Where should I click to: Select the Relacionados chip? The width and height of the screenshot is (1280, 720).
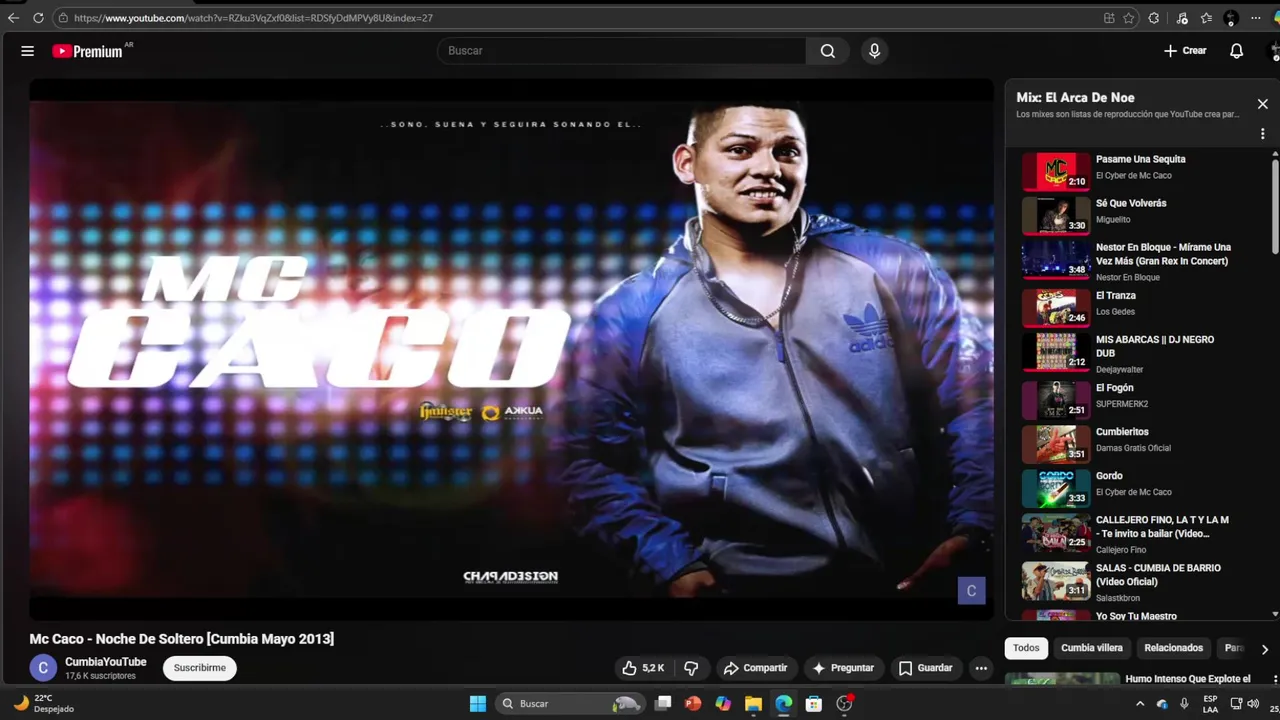(x=1173, y=648)
